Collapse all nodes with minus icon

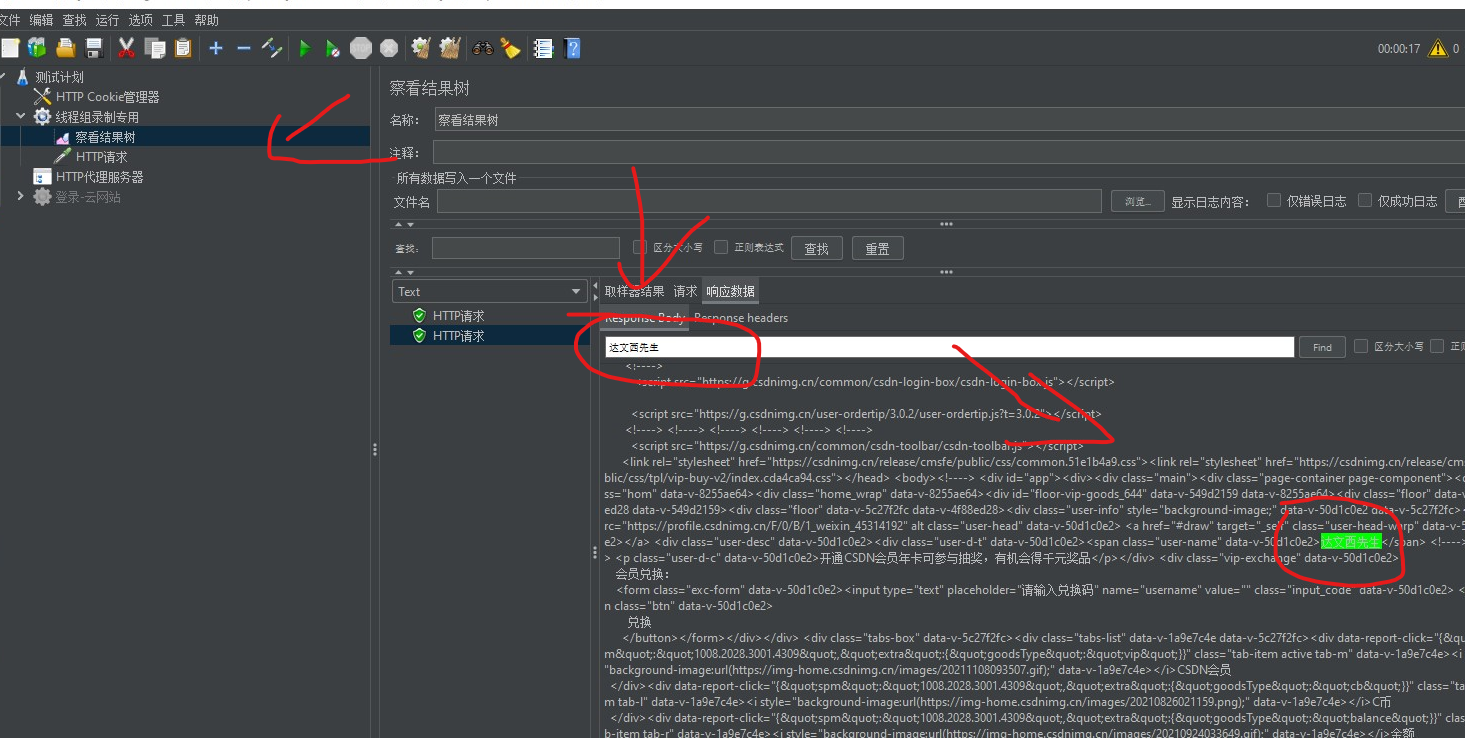tap(243, 47)
